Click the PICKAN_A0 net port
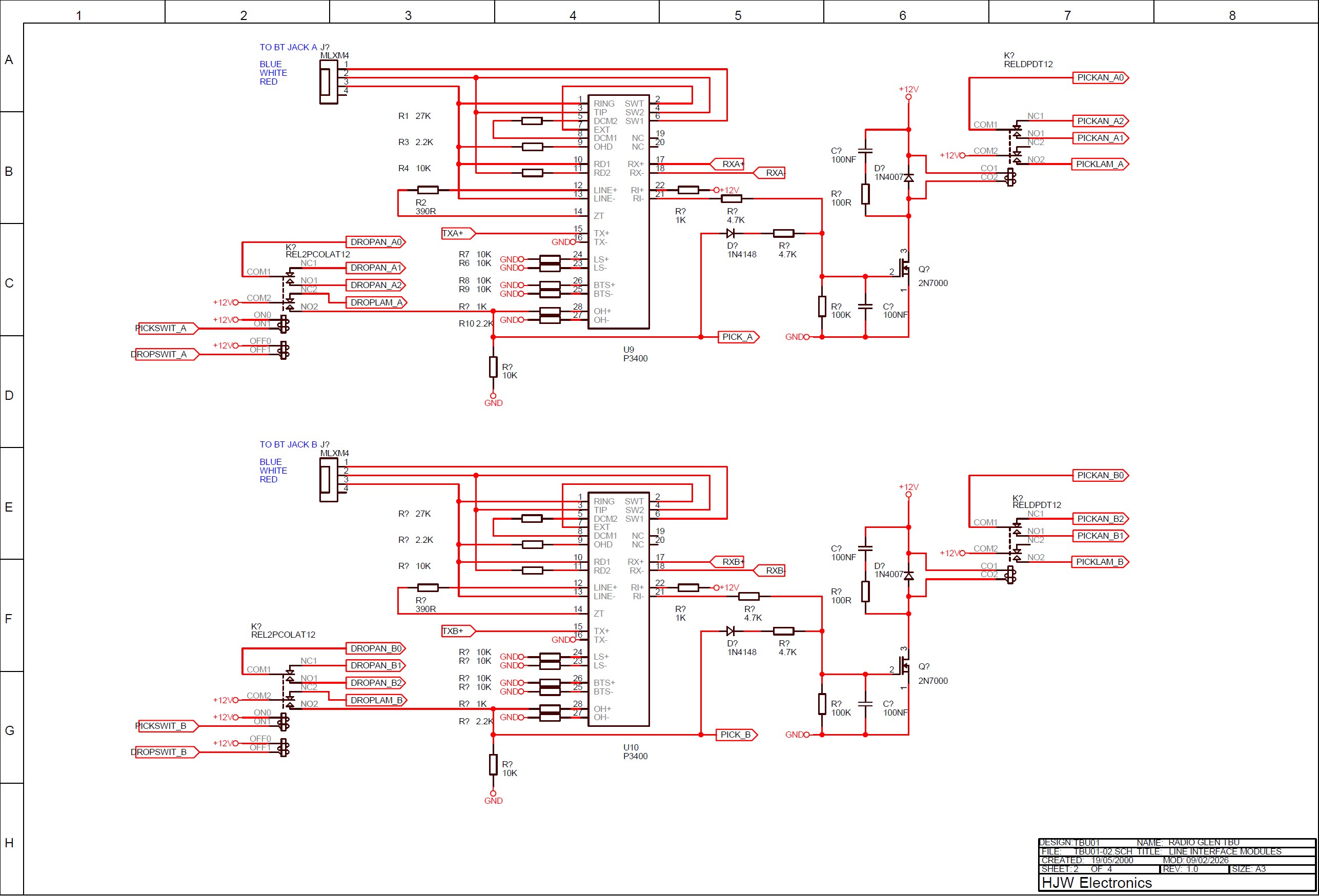This screenshot has width=1319, height=896. click(1100, 78)
